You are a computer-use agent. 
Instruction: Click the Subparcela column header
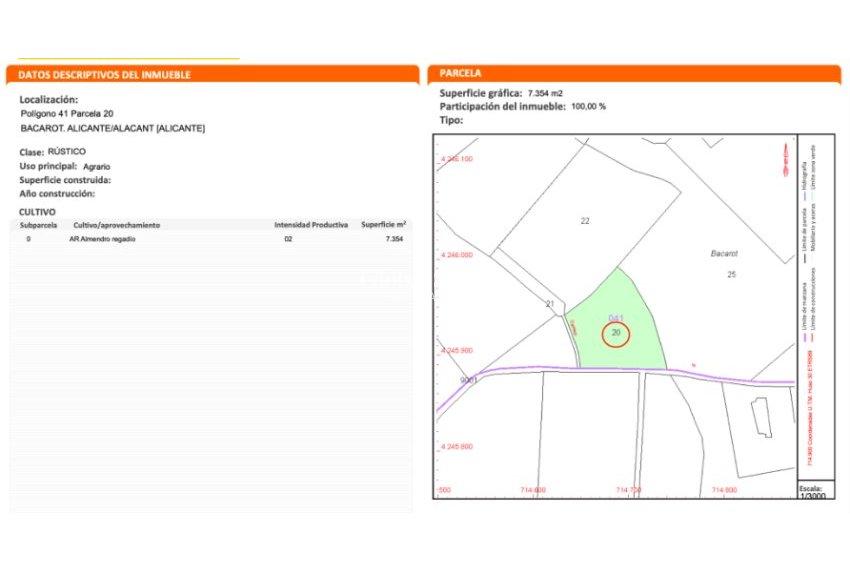(x=41, y=225)
